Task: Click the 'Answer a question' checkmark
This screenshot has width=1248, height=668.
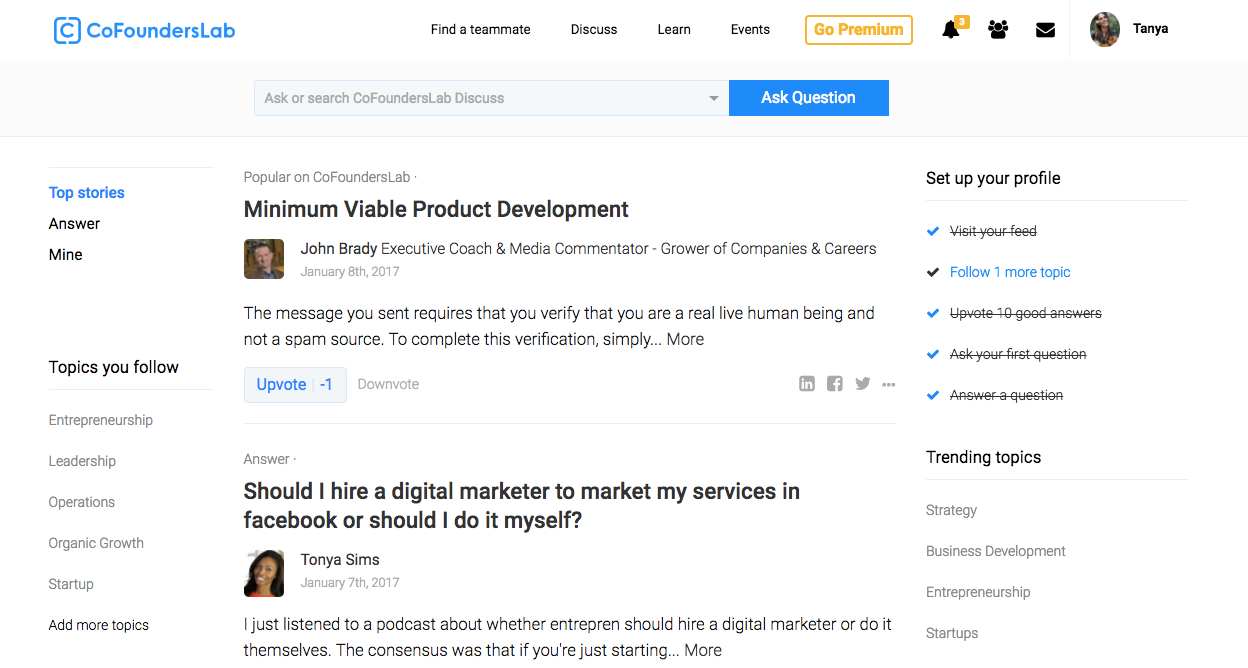Action: tap(933, 395)
